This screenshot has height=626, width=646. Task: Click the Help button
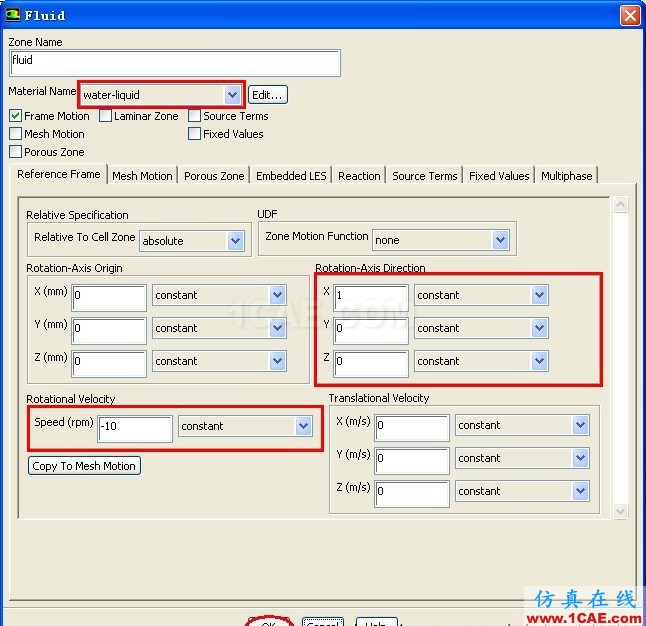point(376,622)
